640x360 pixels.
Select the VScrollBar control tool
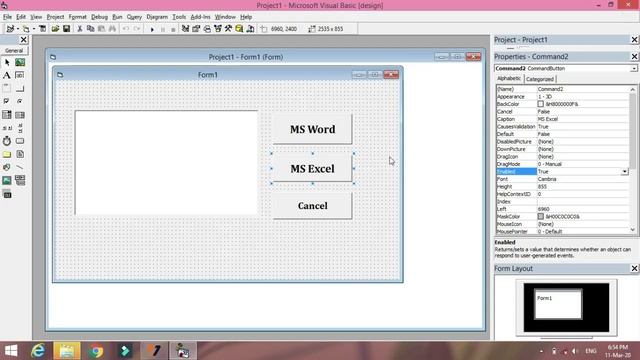pos(20,128)
